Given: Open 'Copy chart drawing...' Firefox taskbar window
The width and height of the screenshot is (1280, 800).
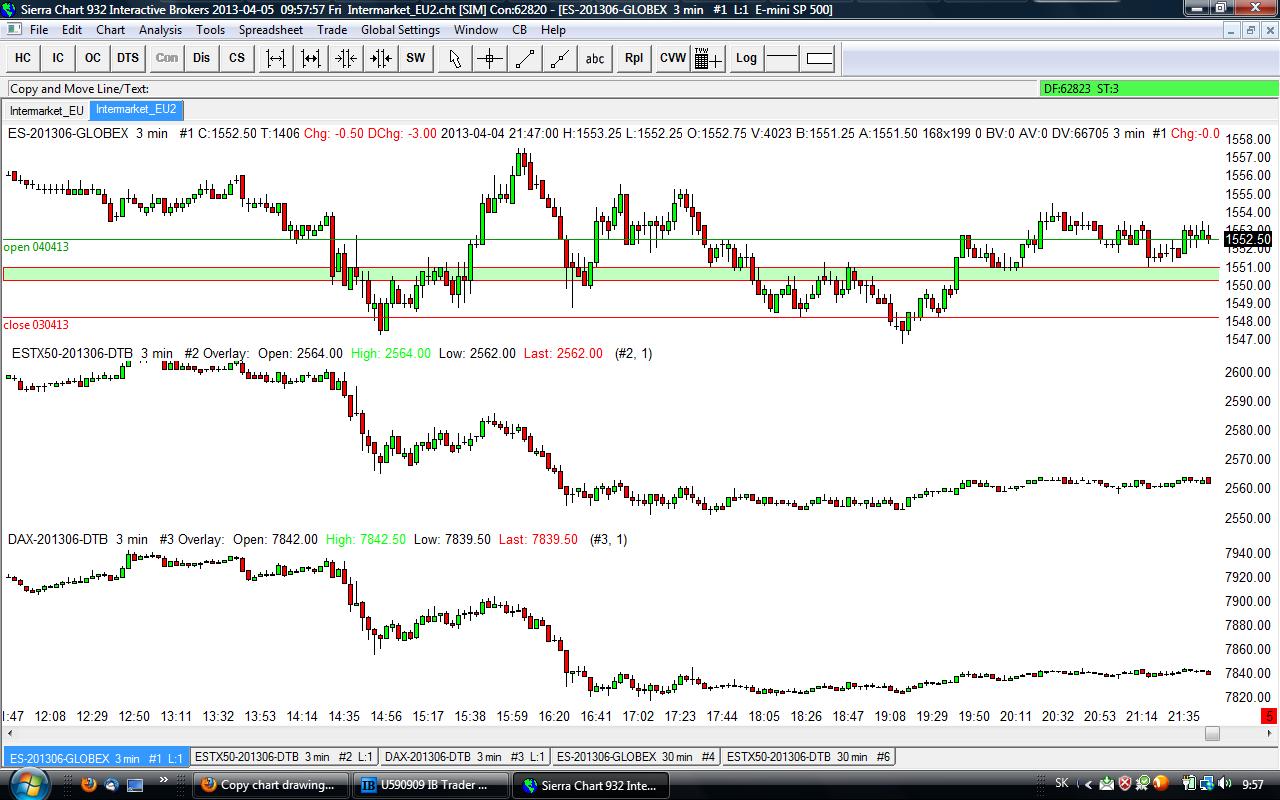Looking at the screenshot, I should tap(271, 785).
